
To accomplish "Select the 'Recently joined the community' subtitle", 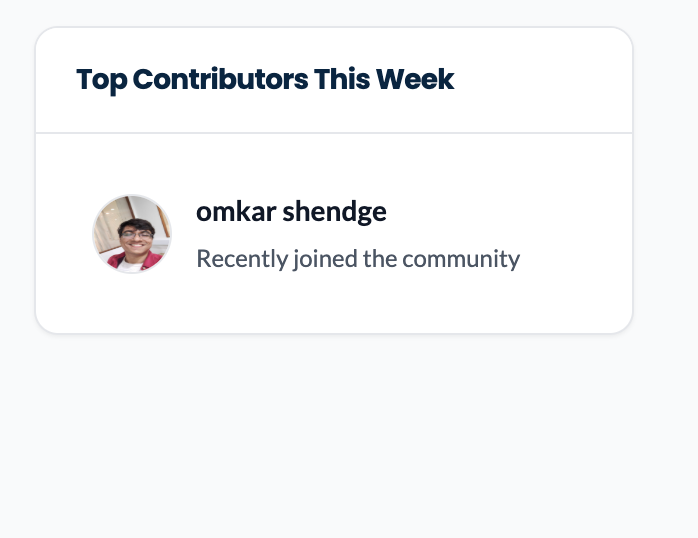I will point(358,259).
